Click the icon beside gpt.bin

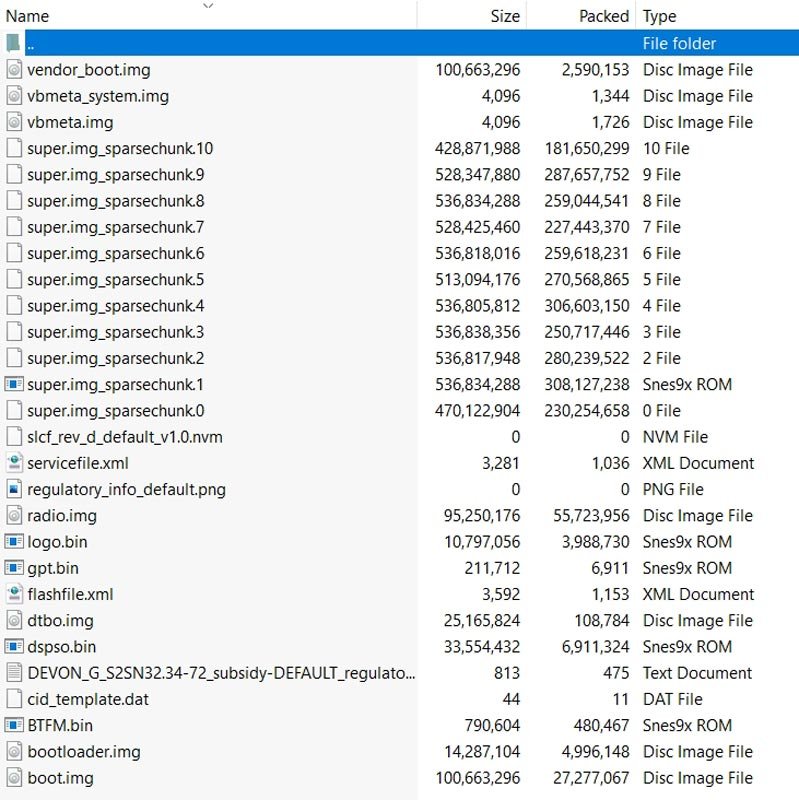(x=13, y=568)
